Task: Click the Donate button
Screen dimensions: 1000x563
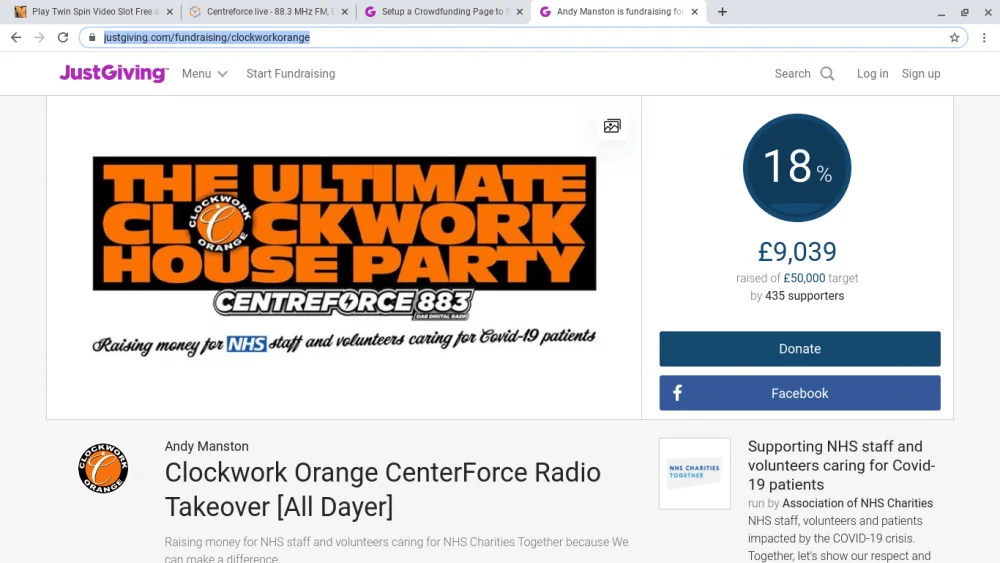Action: (800, 349)
